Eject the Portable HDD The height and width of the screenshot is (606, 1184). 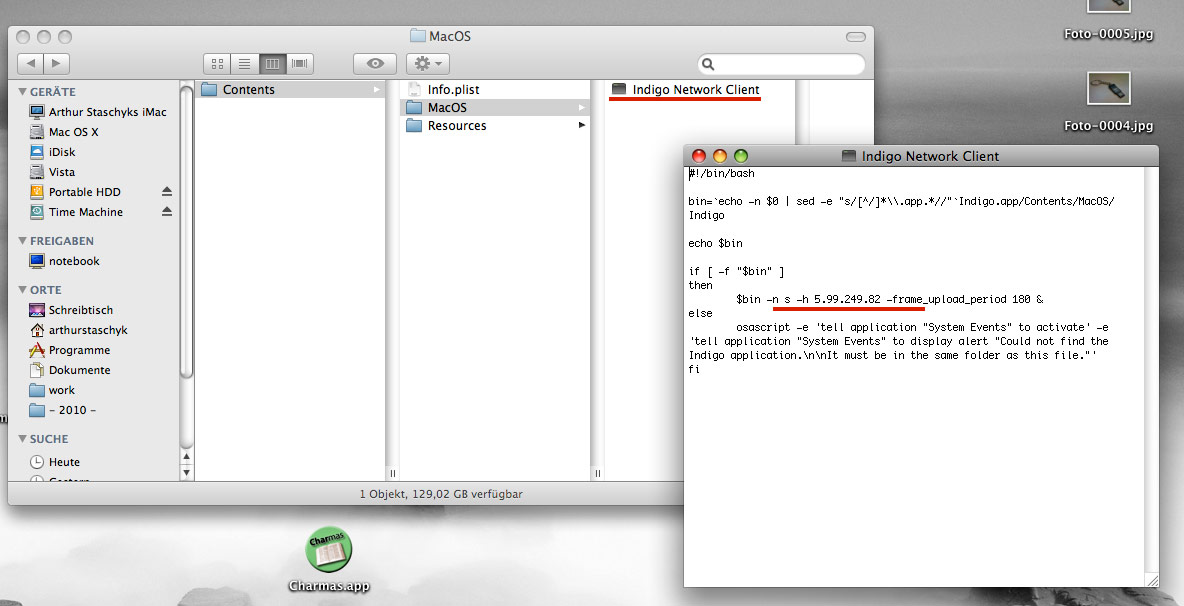[167, 192]
